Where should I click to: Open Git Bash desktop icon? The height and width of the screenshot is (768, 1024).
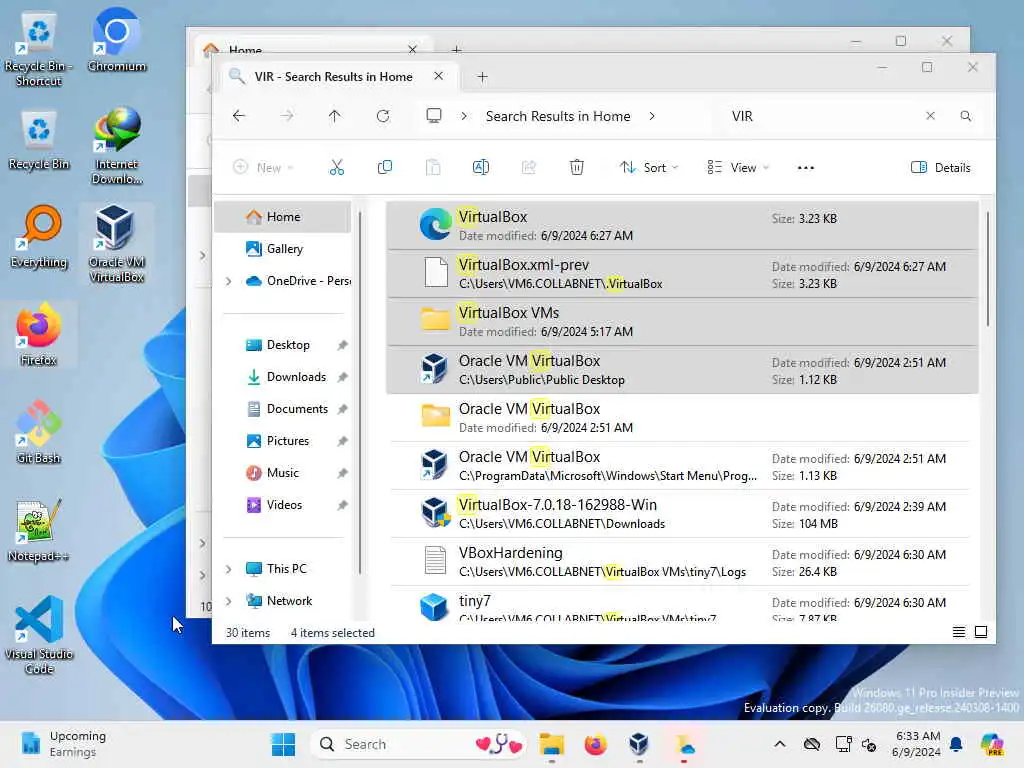point(39,432)
